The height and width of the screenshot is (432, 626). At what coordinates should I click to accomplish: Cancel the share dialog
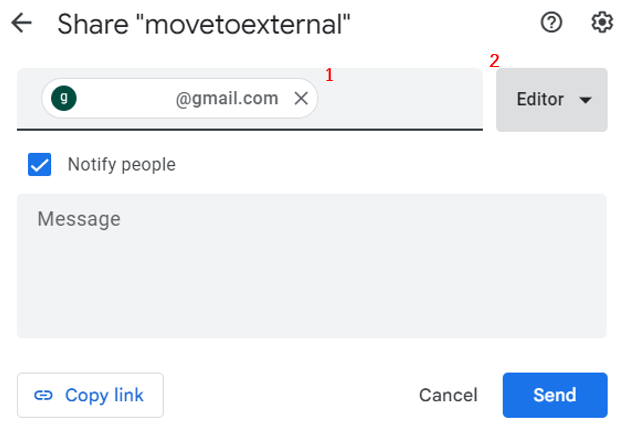point(448,395)
